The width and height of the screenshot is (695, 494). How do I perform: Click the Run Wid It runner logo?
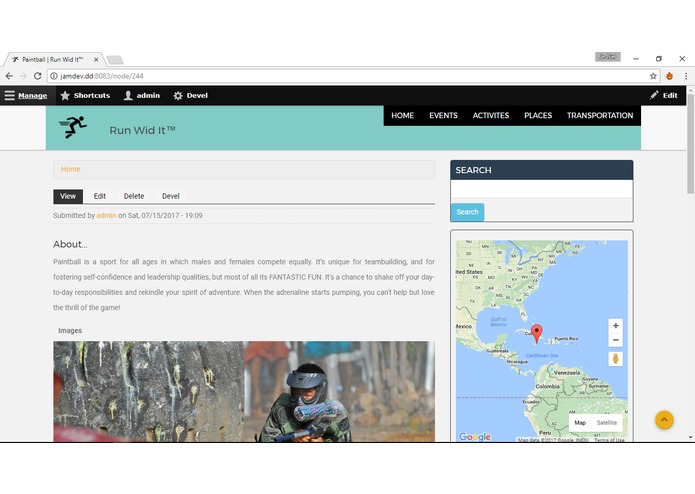tap(72, 128)
